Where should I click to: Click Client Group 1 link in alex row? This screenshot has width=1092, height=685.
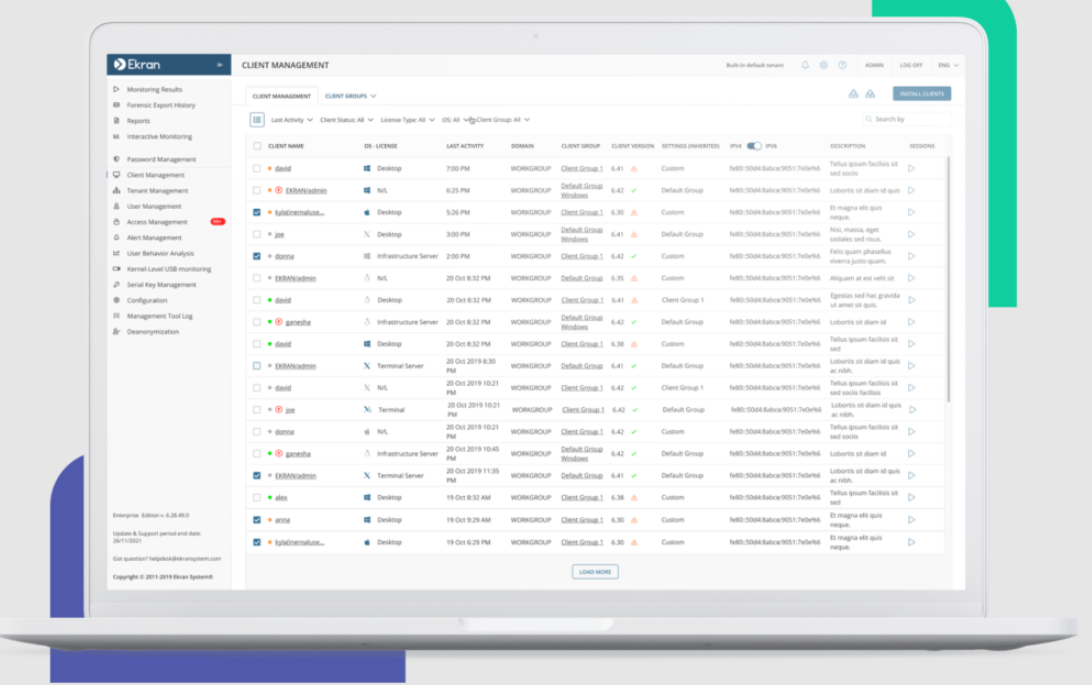tap(582, 497)
